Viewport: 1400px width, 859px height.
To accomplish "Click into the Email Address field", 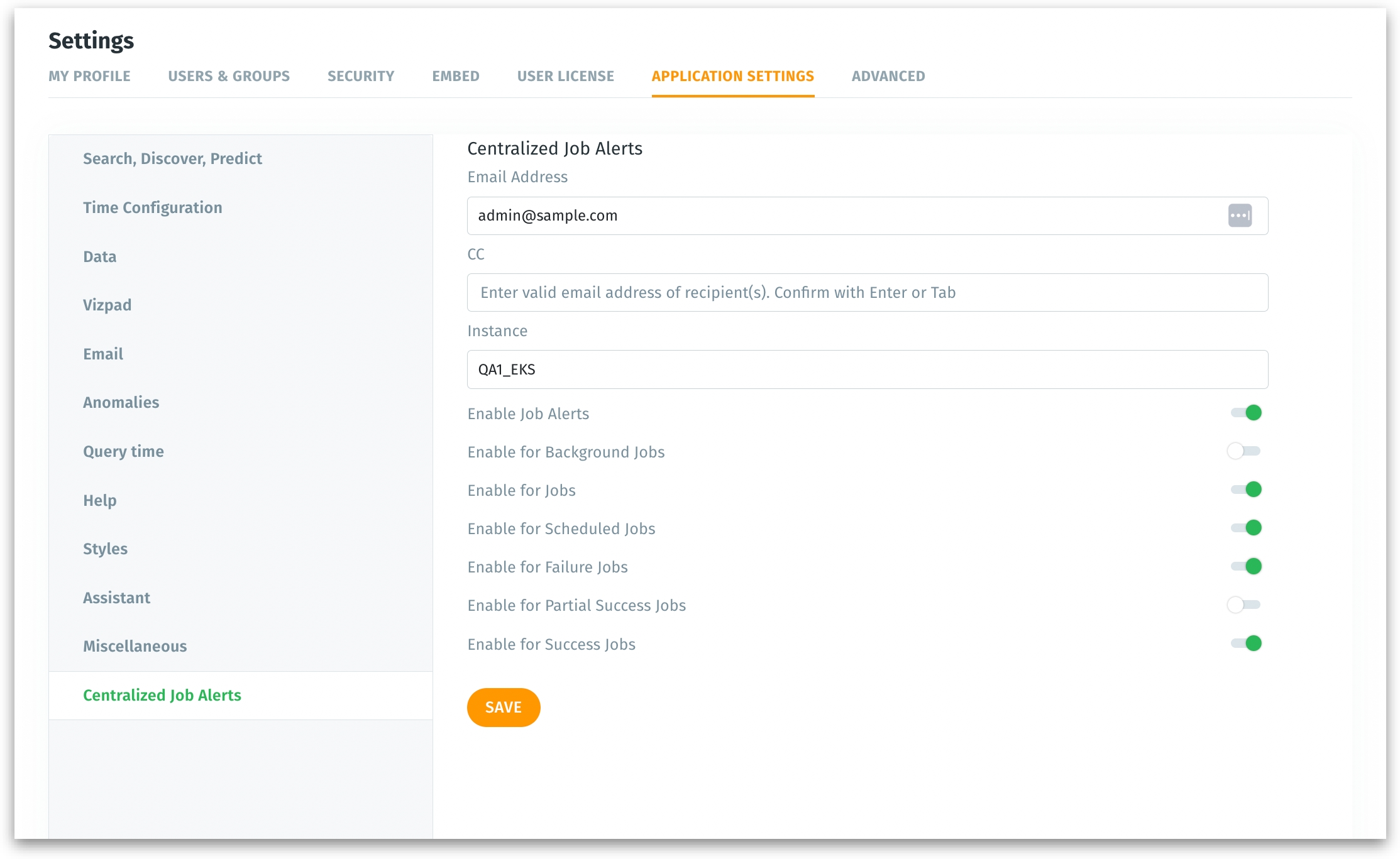I will tap(868, 216).
